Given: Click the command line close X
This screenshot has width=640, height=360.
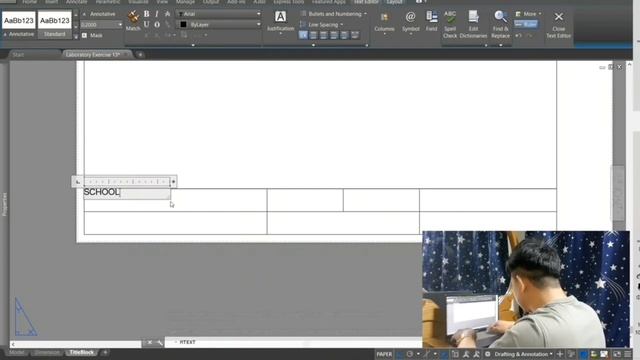Looking at the screenshot, I should (x=150, y=342).
